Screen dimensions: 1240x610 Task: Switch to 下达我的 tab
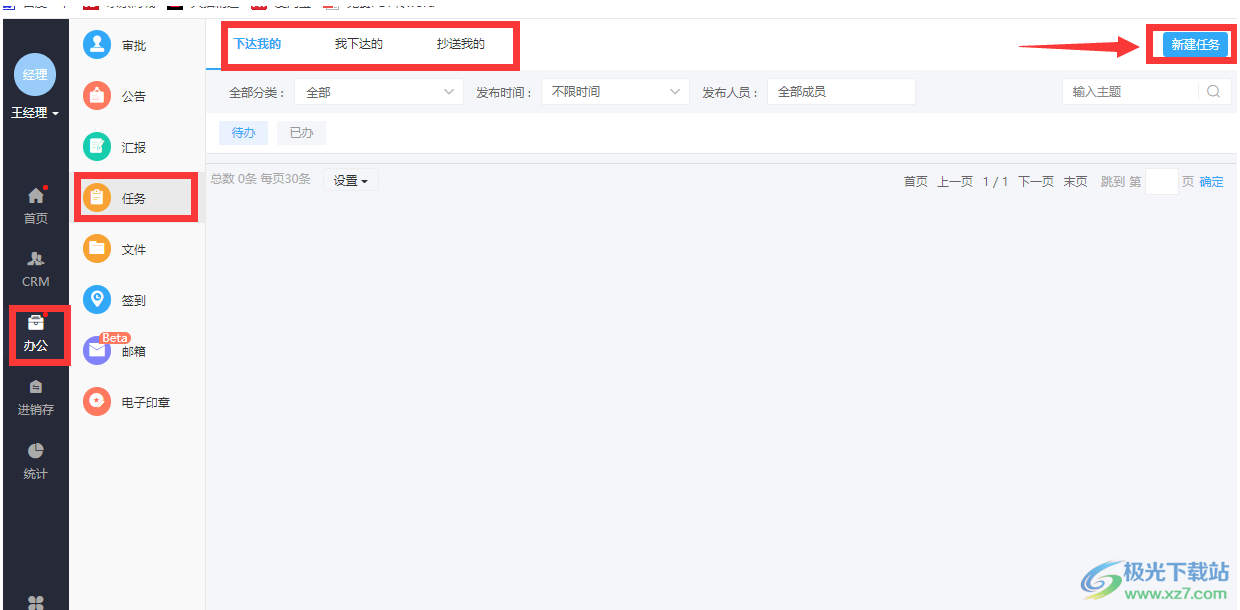[x=257, y=44]
